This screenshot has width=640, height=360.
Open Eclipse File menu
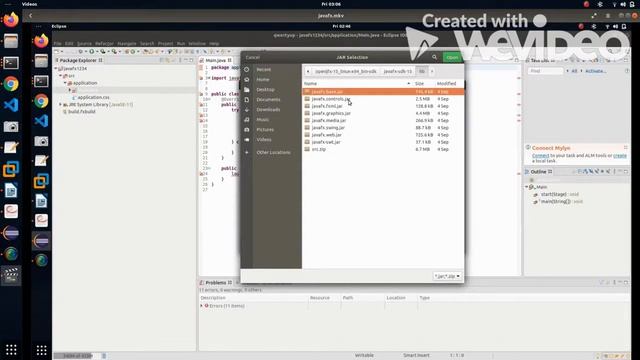(58, 43)
